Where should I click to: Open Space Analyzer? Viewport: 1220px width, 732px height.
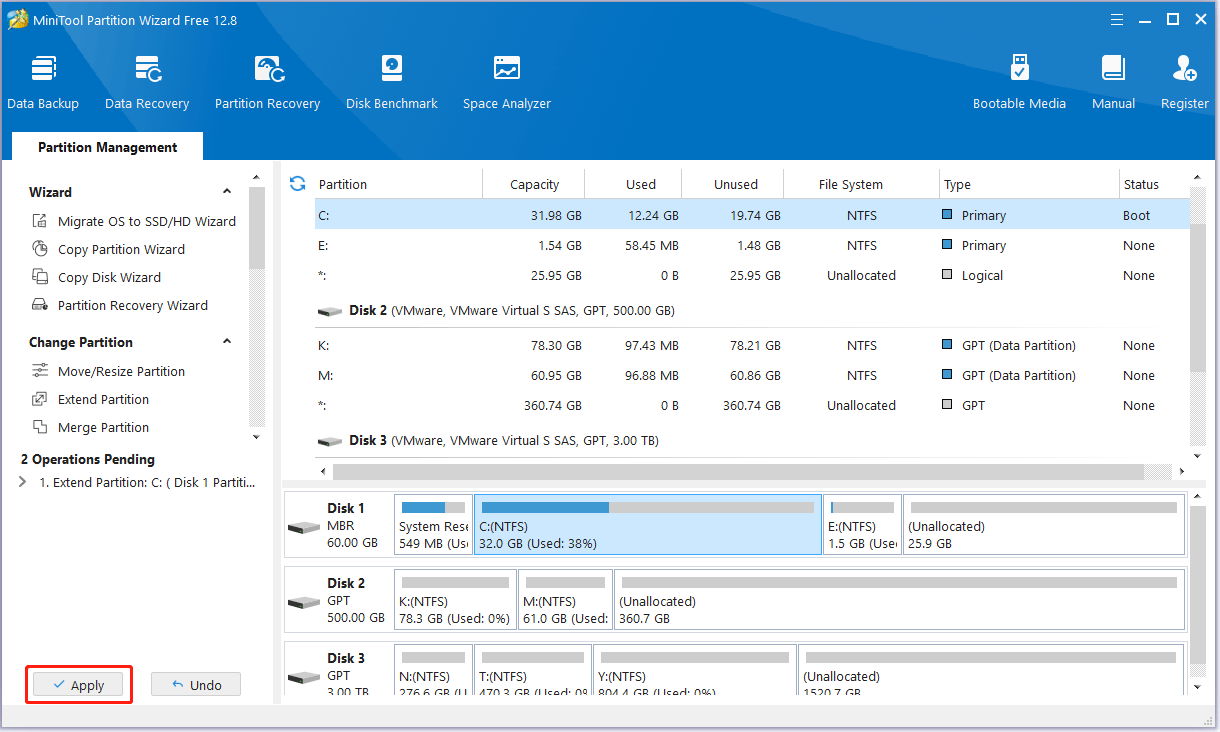(507, 83)
